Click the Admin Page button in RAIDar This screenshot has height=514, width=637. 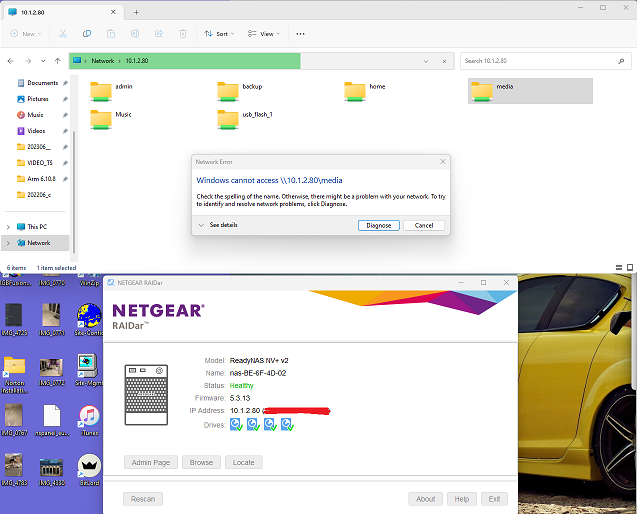point(153,462)
